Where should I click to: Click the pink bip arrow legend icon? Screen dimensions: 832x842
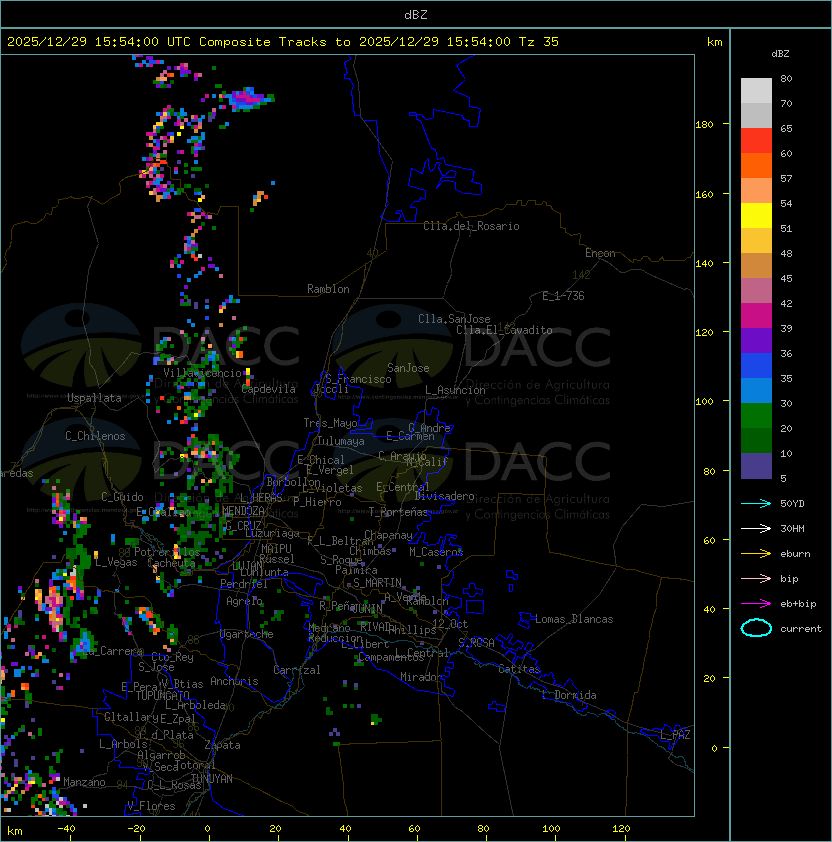click(x=756, y=578)
